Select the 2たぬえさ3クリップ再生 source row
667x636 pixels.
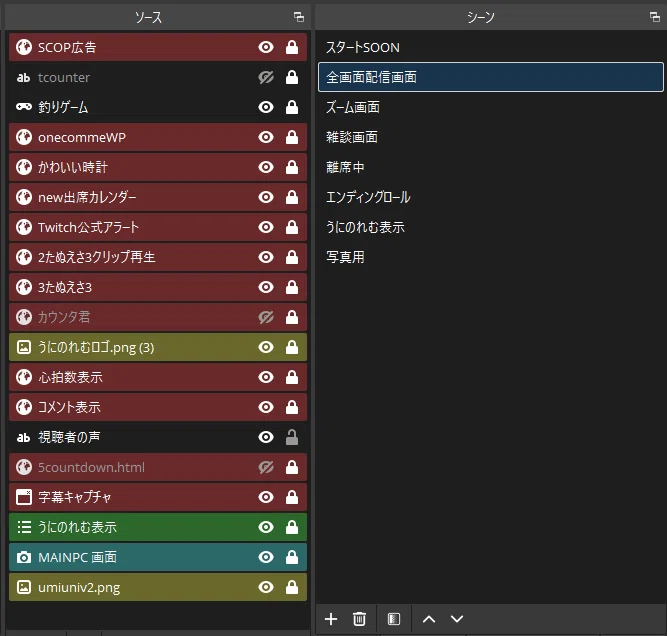(x=158, y=257)
